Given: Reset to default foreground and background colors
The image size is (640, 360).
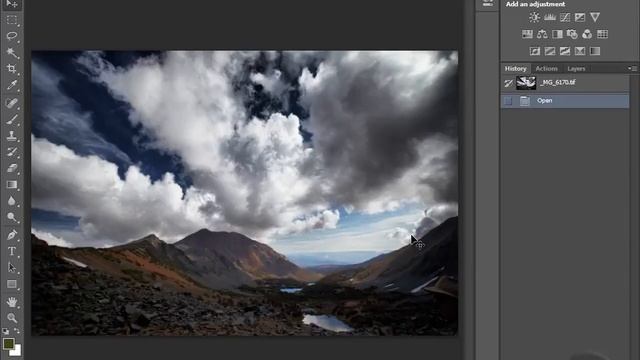Looking at the screenshot, I should [x=5, y=331].
